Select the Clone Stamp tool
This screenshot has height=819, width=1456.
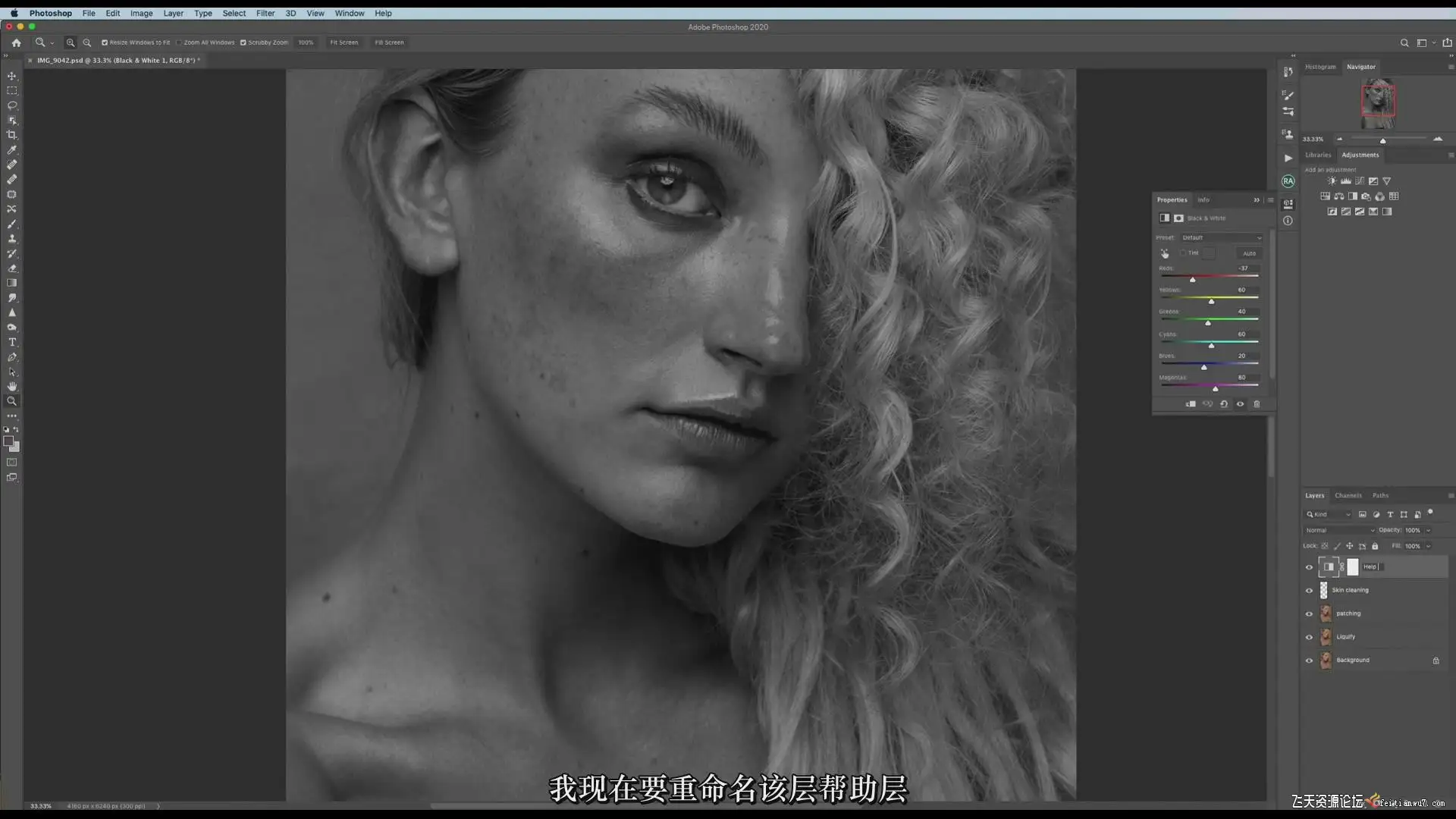[x=11, y=239]
